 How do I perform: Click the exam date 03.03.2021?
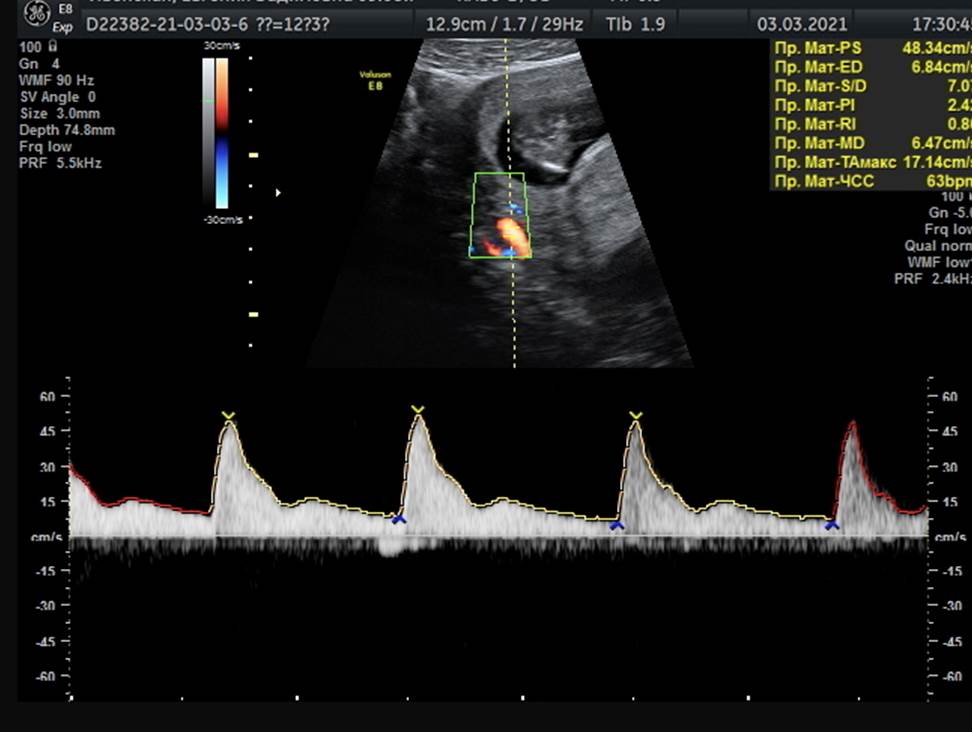[x=802, y=24]
